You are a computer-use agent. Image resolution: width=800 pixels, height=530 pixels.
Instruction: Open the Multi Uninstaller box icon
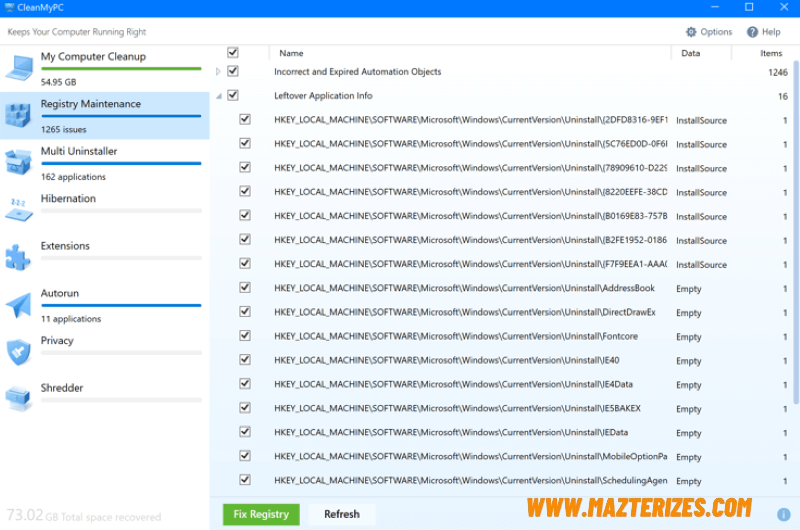tap(18, 162)
